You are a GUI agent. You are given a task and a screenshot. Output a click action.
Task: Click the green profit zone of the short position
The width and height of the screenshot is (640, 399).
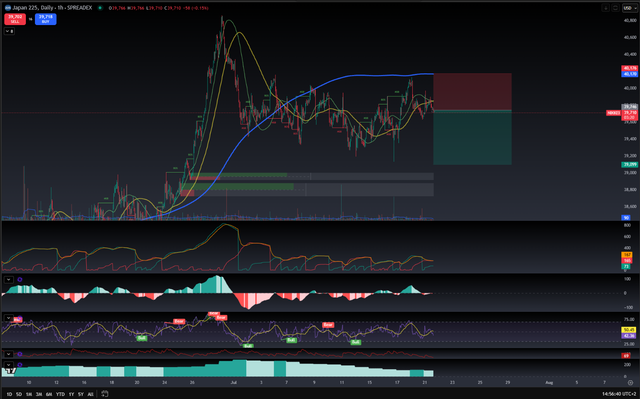(472, 138)
